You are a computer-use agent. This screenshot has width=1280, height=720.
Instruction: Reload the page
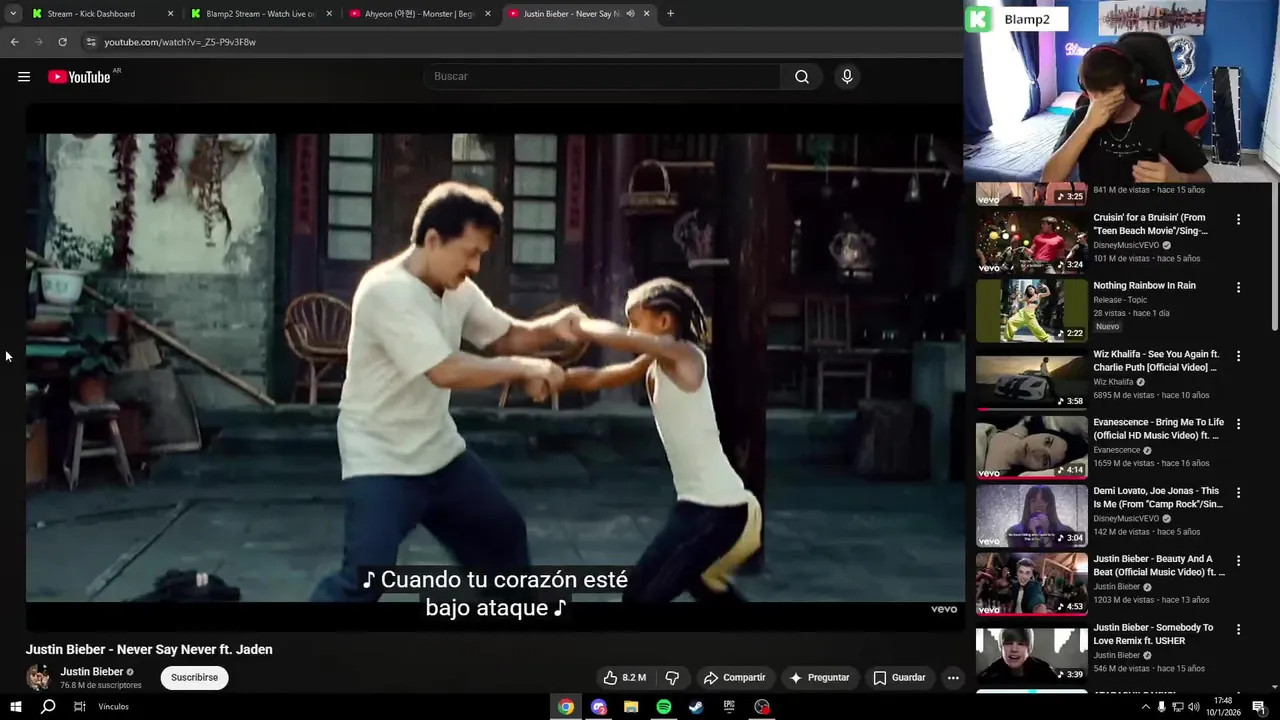tap(62, 42)
